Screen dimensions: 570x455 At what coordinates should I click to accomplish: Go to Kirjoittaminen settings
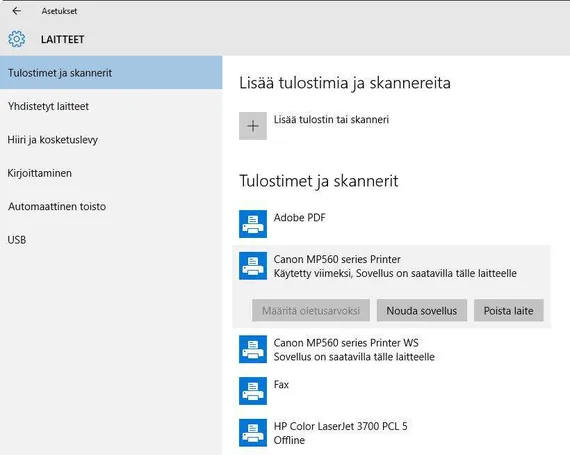[111, 173]
